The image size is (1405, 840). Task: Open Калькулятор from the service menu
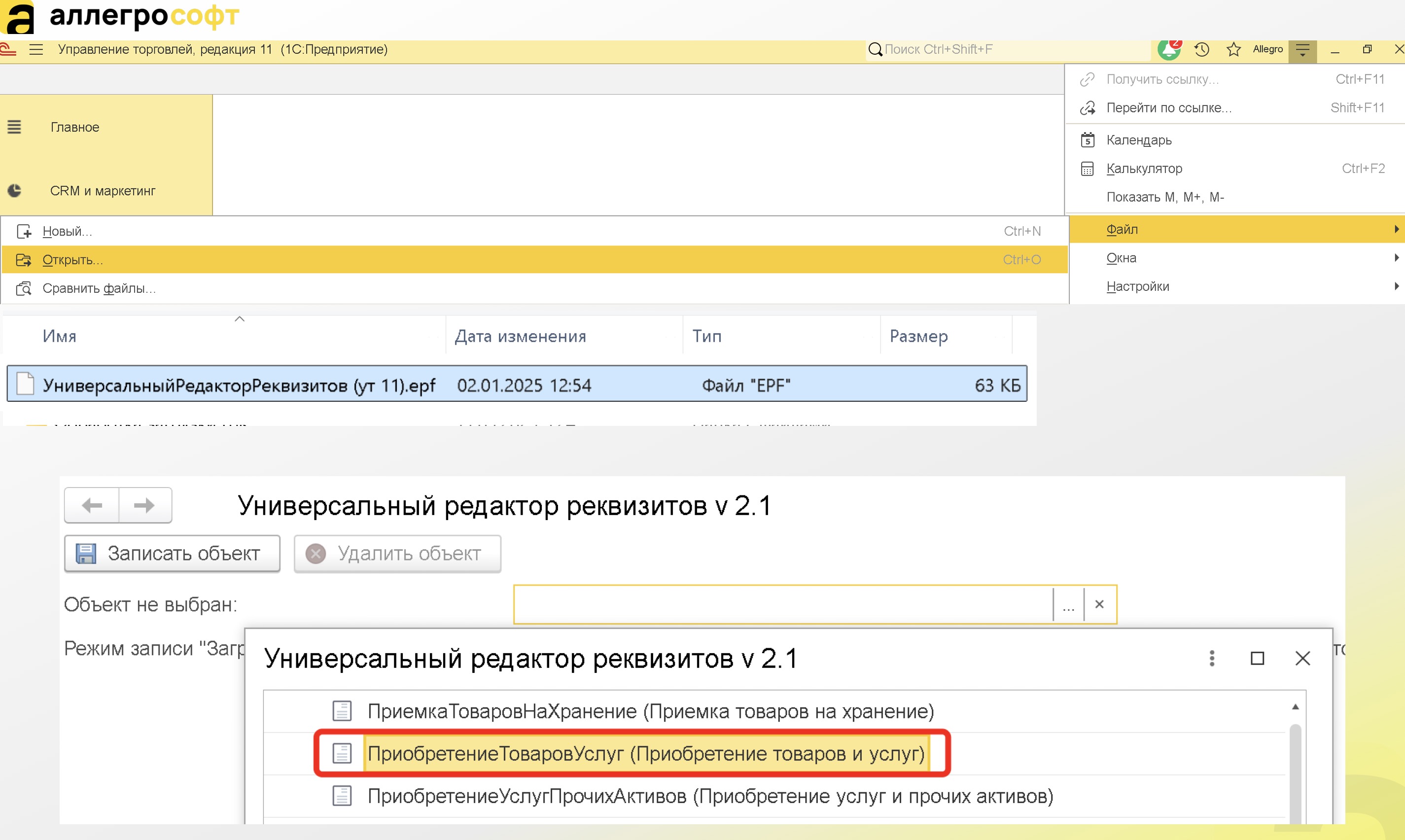coord(1236,169)
